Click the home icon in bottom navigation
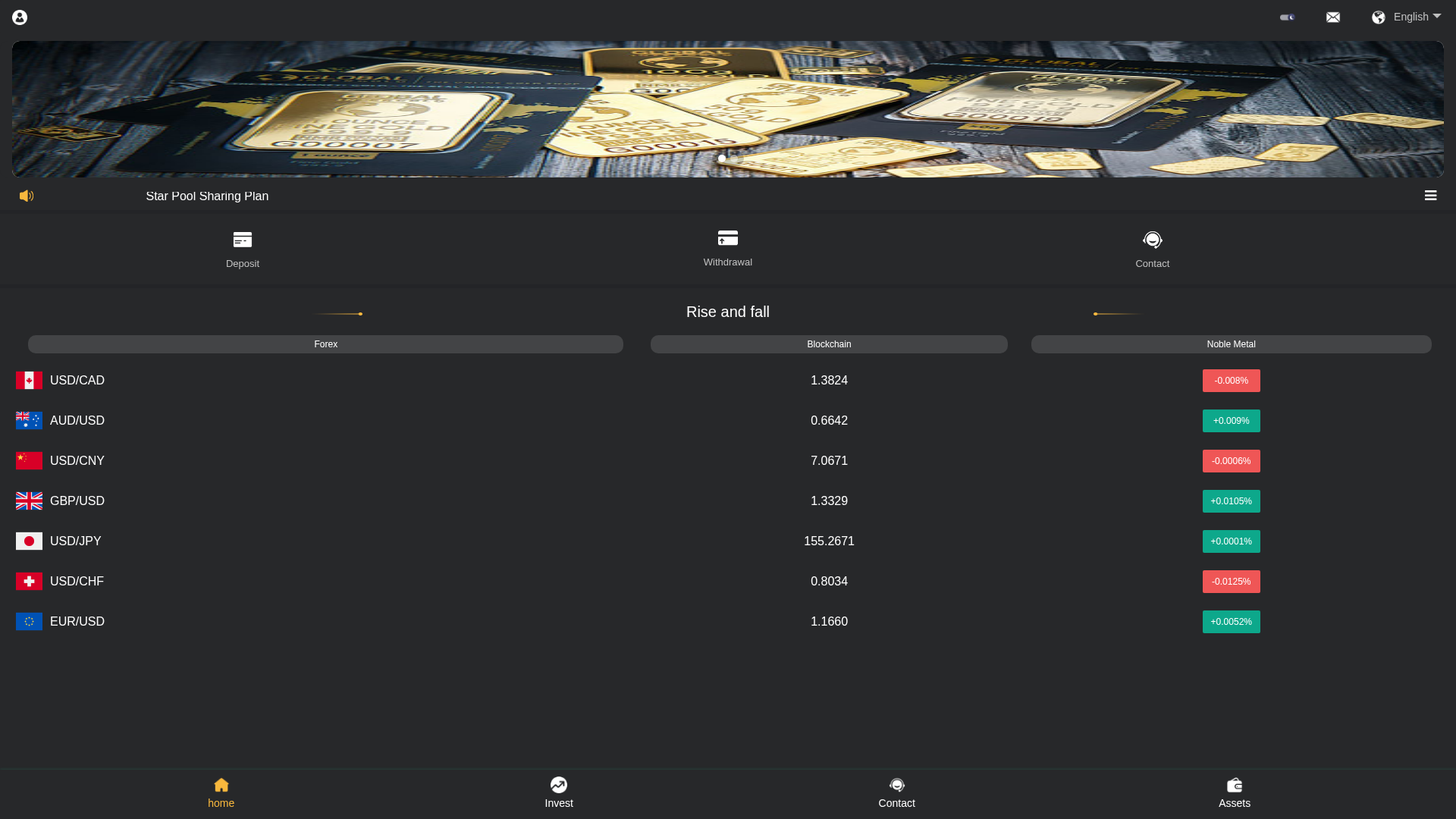This screenshot has width=1456, height=819. 221,785
